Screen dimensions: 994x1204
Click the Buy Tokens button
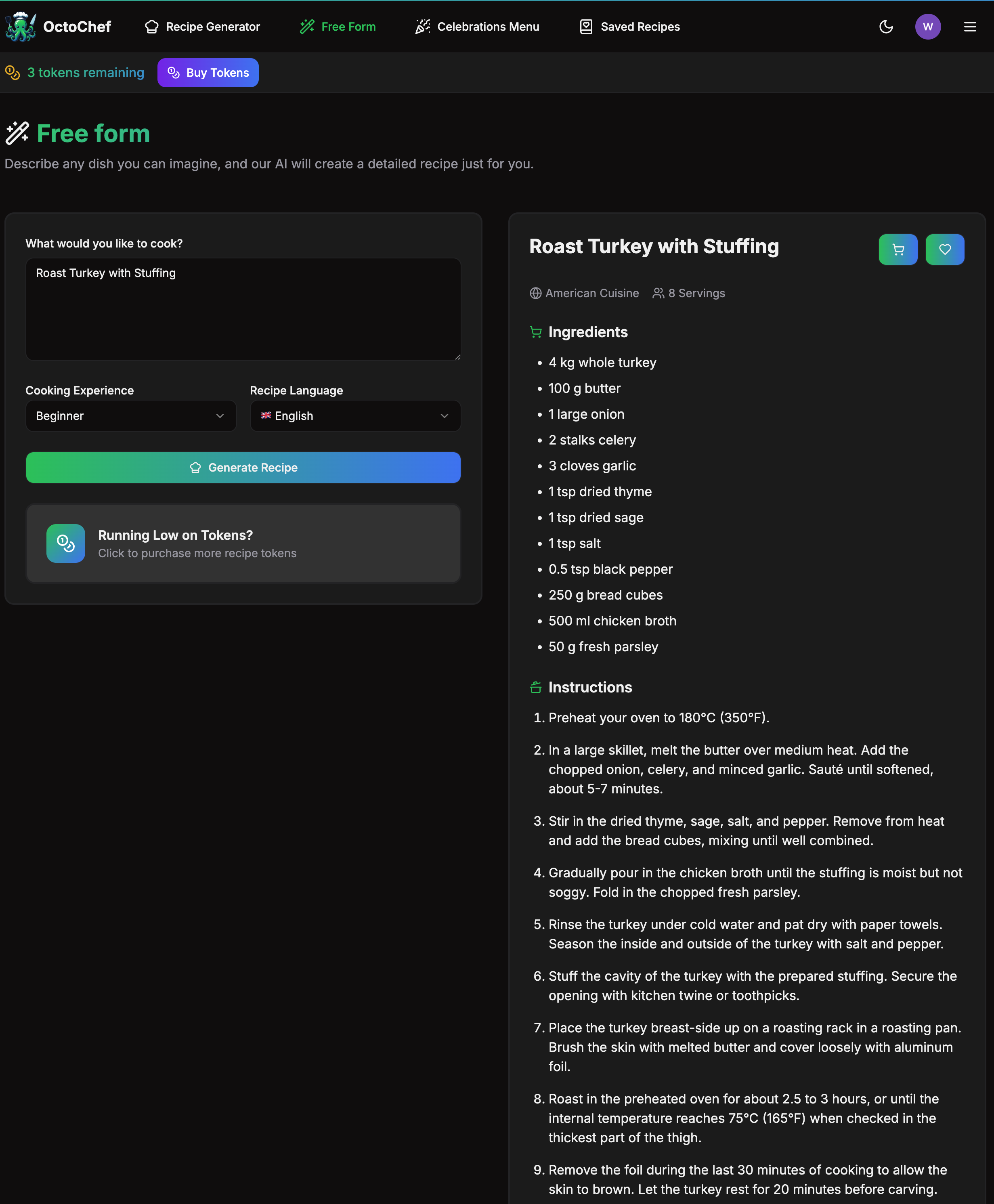[x=208, y=73]
